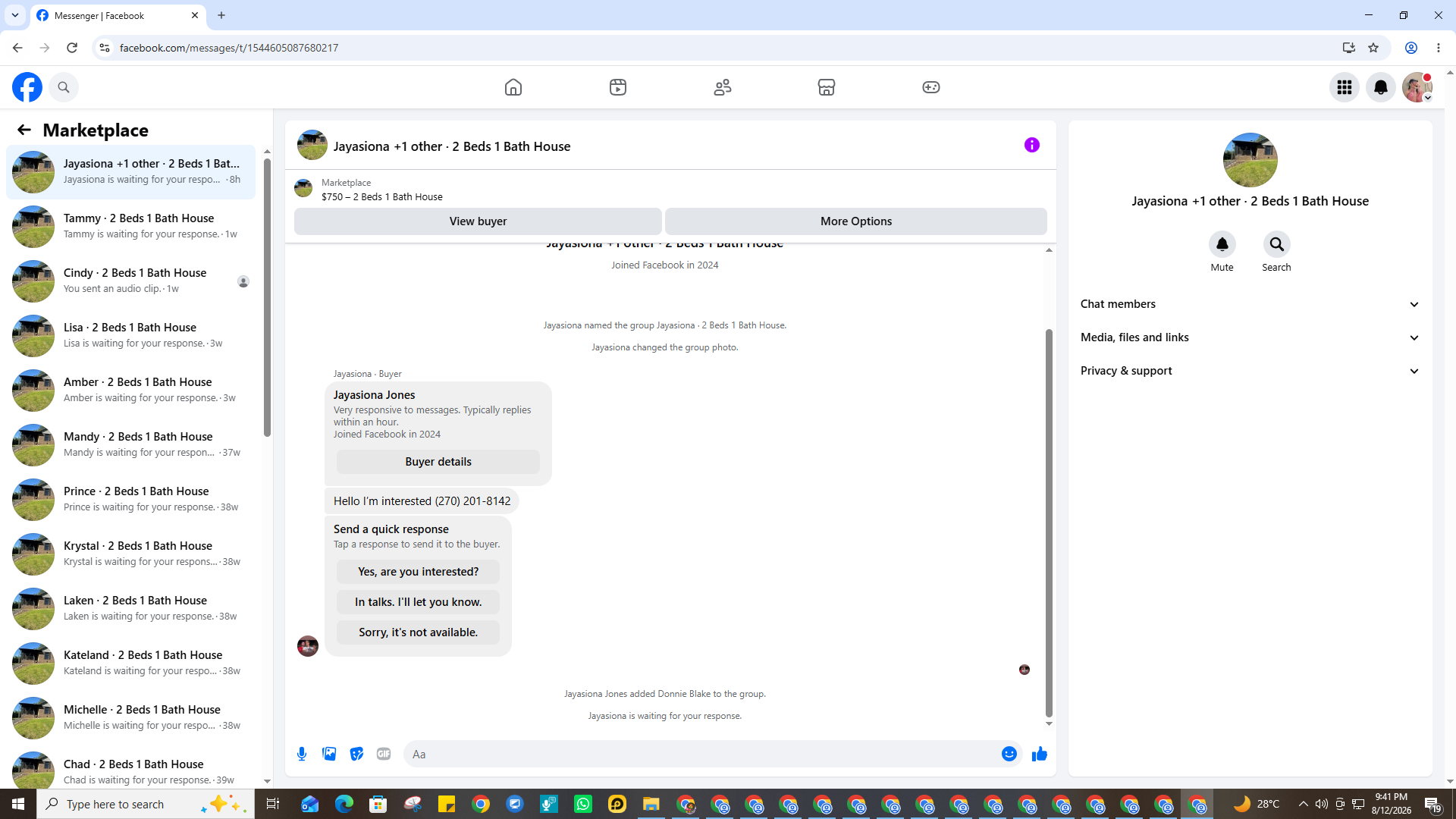Open the Laken conversation

(x=131, y=609)
